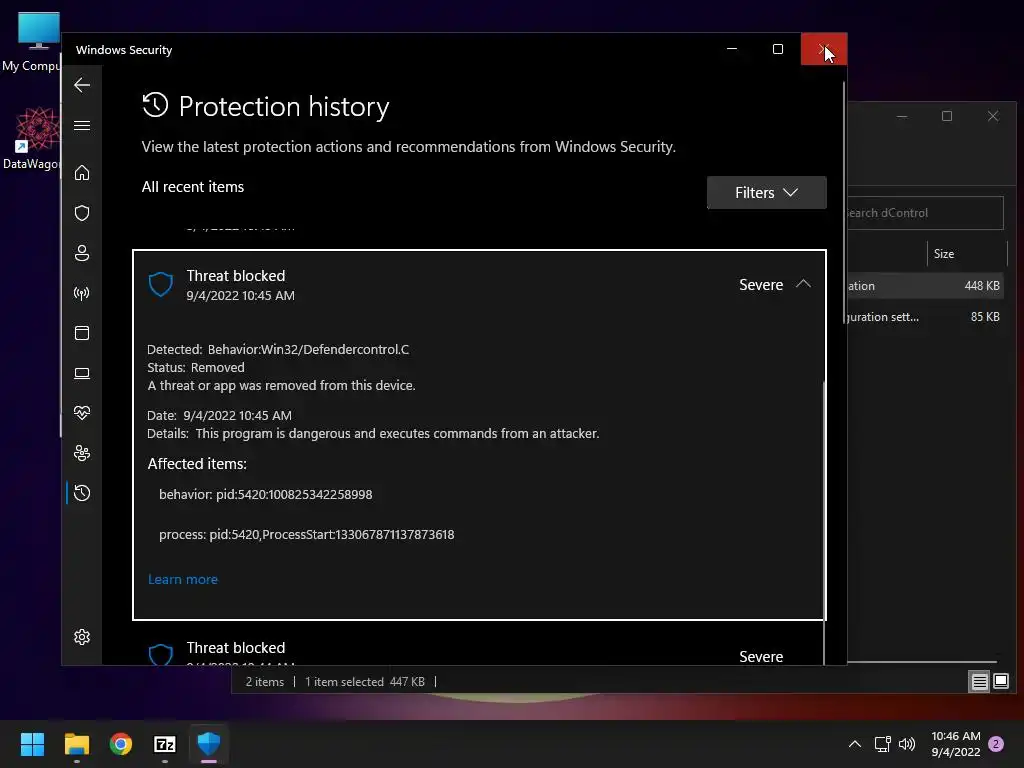Open the My Computer desktop icon
This screenshot has width=1024, height=768.
pyautogui.click(x=31, y=42)
